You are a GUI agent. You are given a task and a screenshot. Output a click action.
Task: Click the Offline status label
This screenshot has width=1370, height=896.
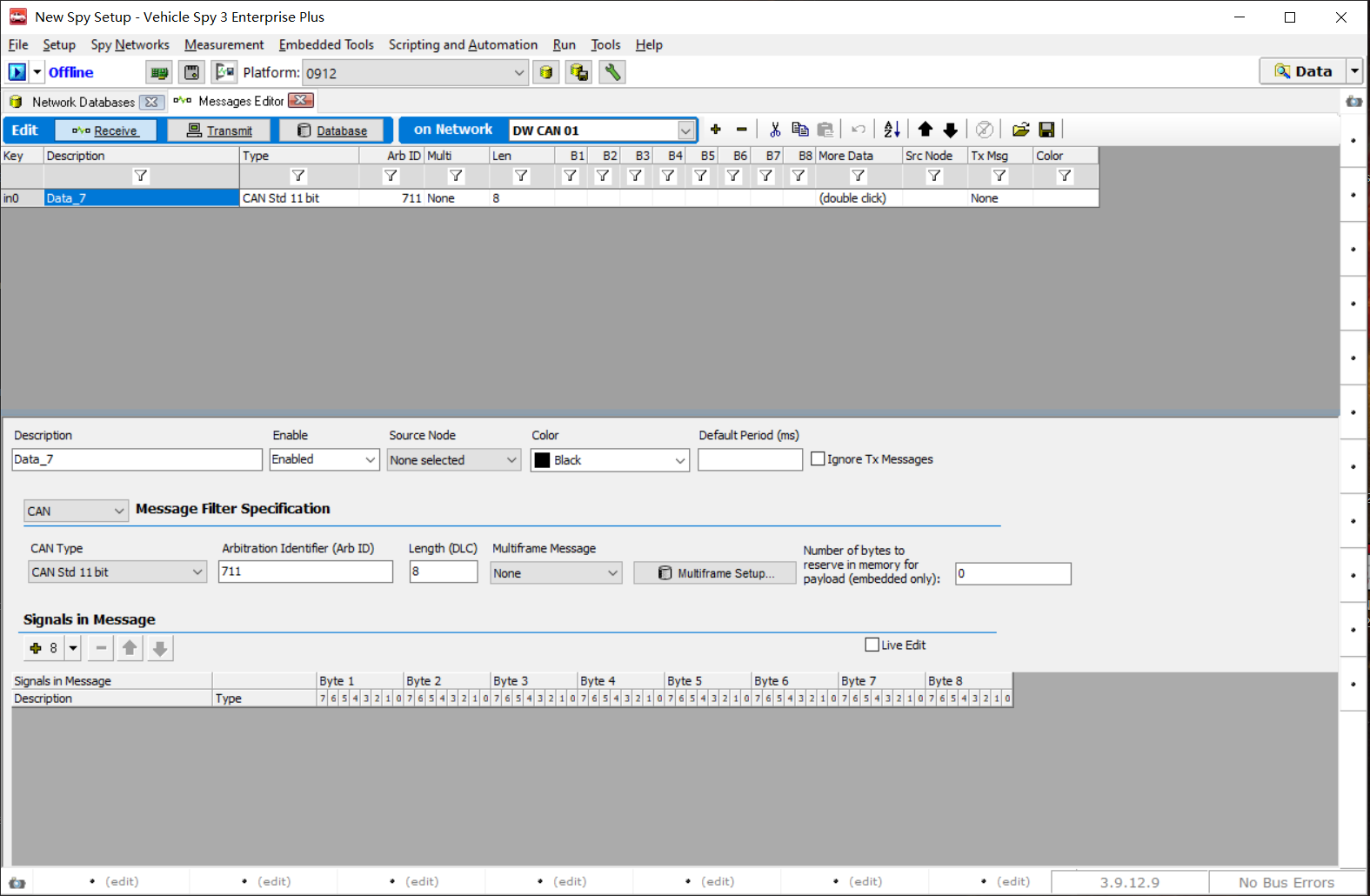[x=70, y=72]
